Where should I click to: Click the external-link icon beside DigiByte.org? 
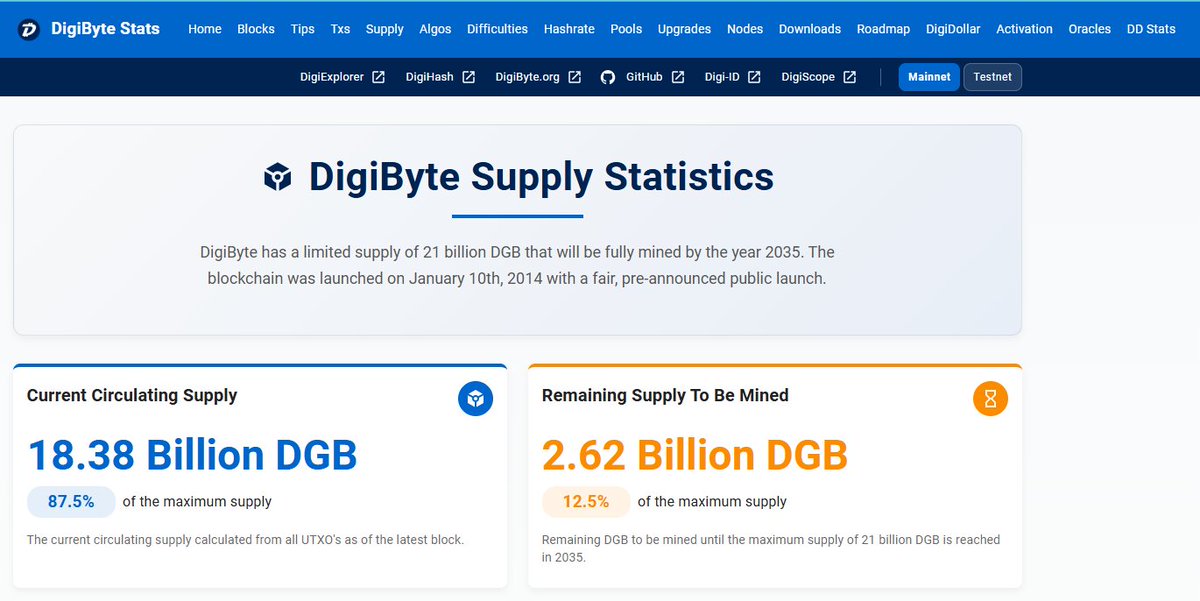point(575,77)
